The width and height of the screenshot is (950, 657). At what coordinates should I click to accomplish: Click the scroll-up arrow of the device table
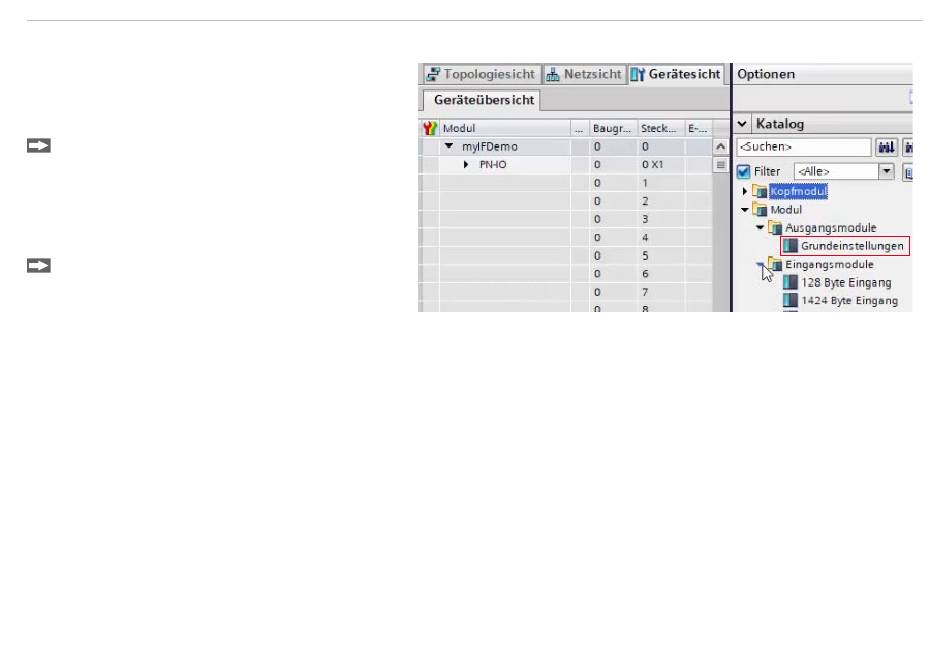720,147
